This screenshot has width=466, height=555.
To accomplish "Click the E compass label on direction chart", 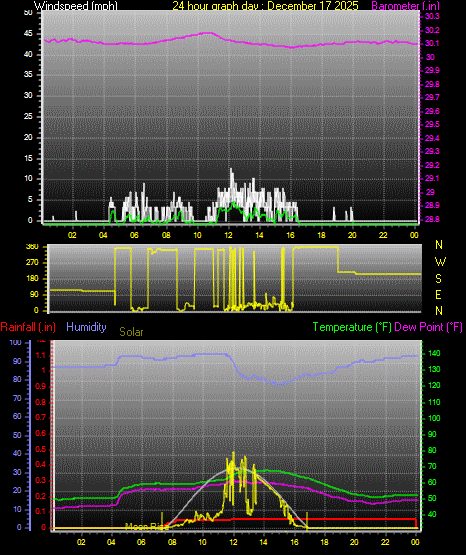I will pos(438,294).
